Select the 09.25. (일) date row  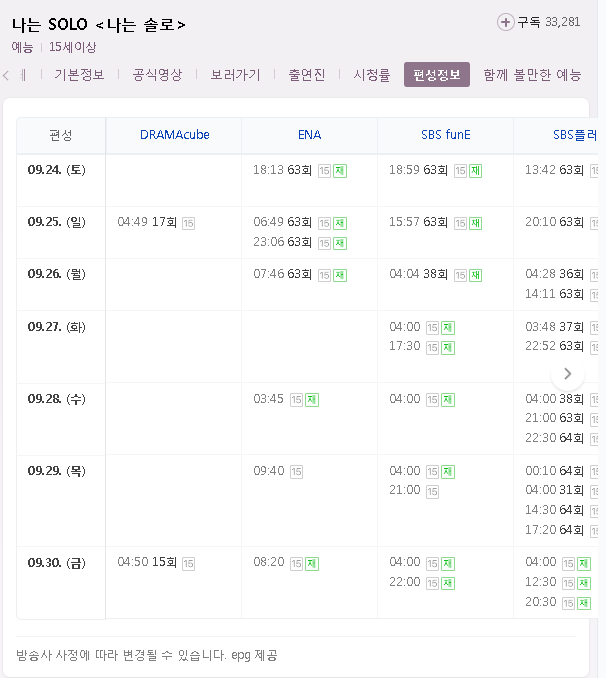[57, 222]
